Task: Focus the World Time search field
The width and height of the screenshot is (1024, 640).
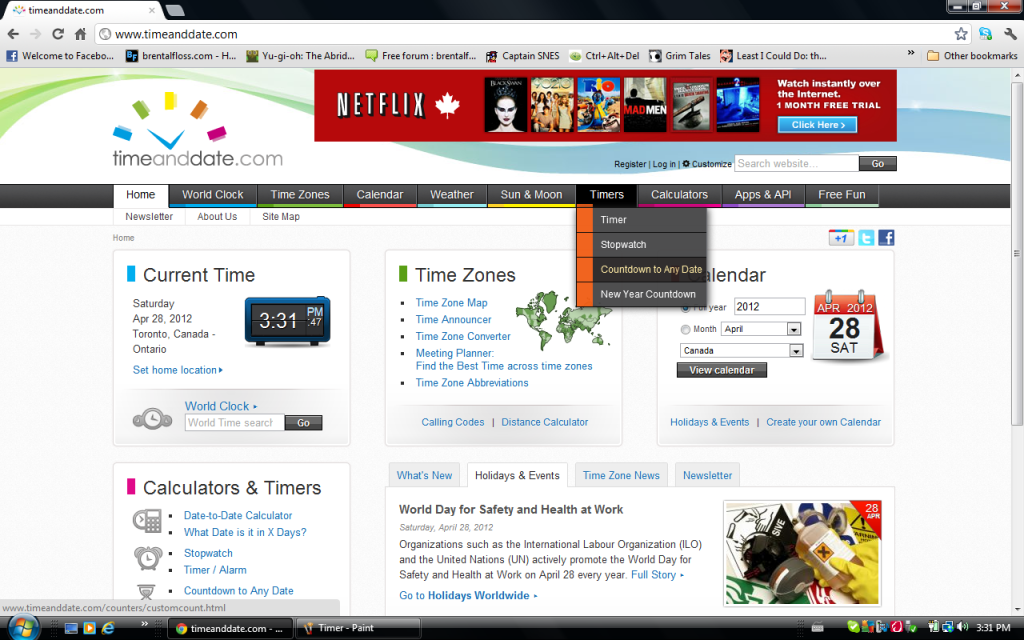Action: pos(234,423)
